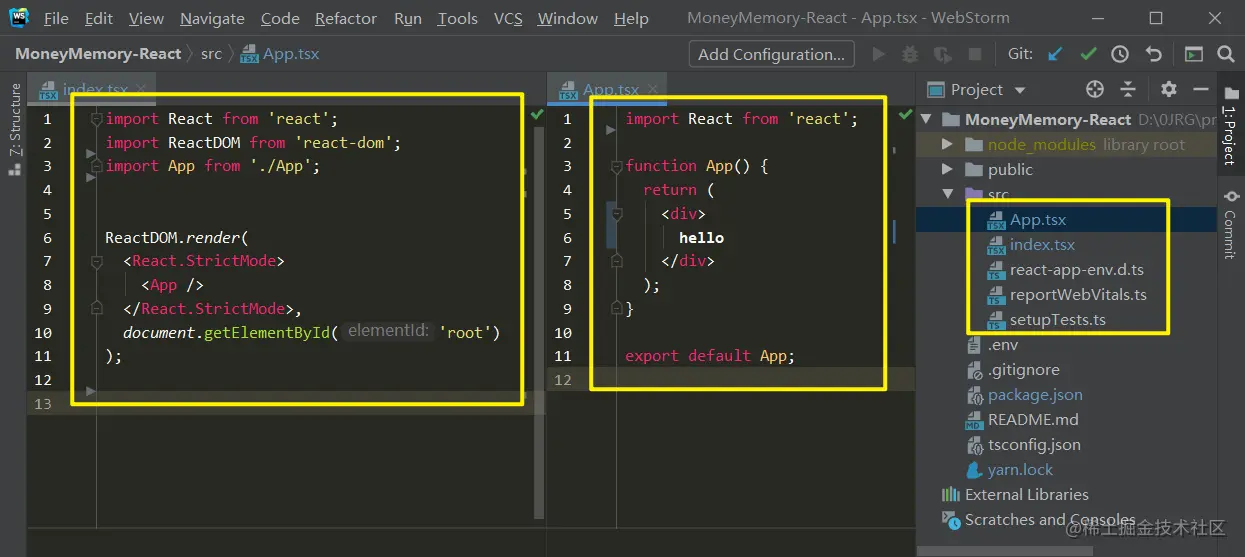Viewport: 1245px width, 557px height.
Task: Click the Git Commit green checkmark
Action: point(1088,54)
